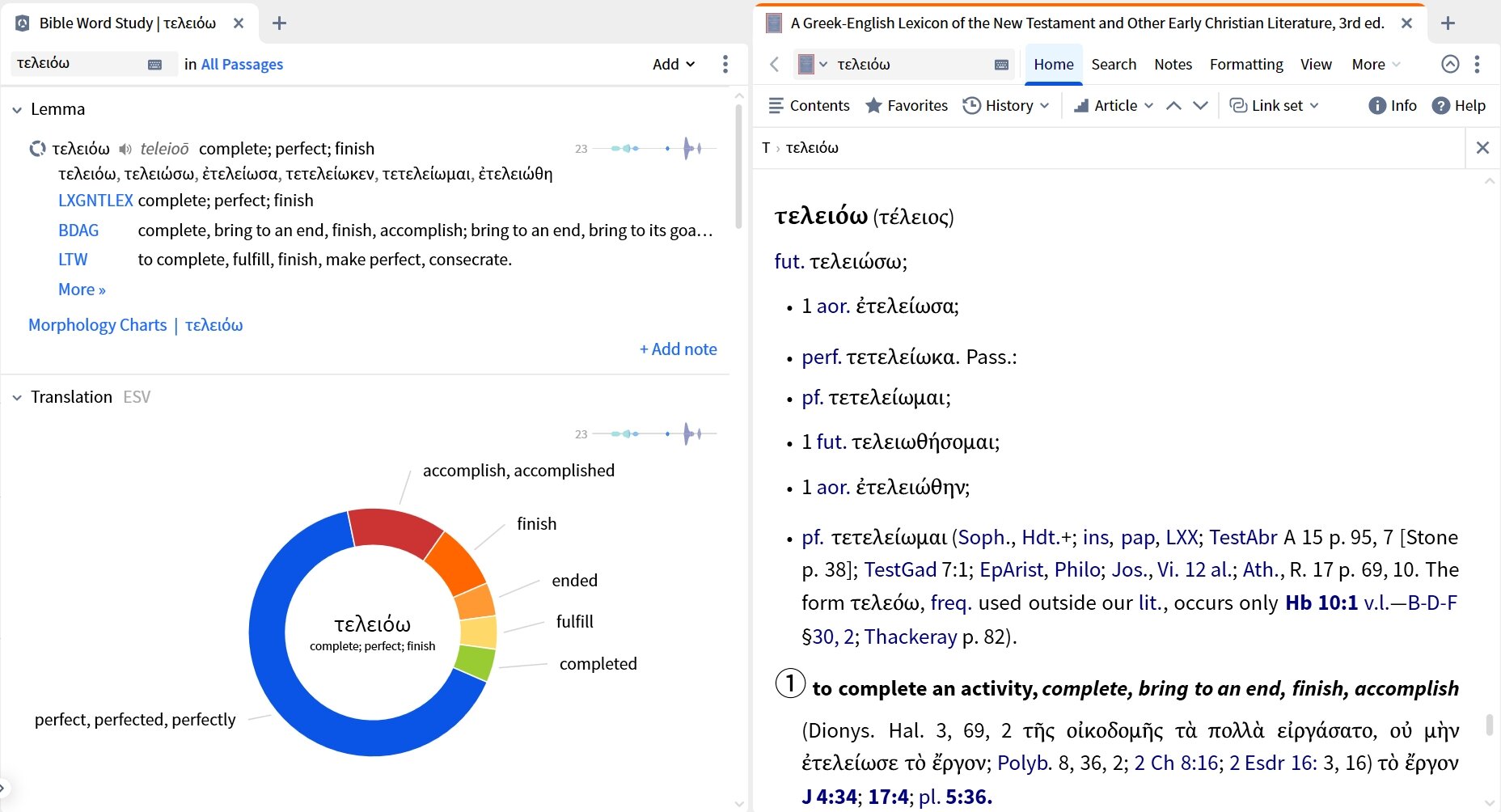Click the lexicon resource tab icon
1501x812 pixels.
pos(774,23)
